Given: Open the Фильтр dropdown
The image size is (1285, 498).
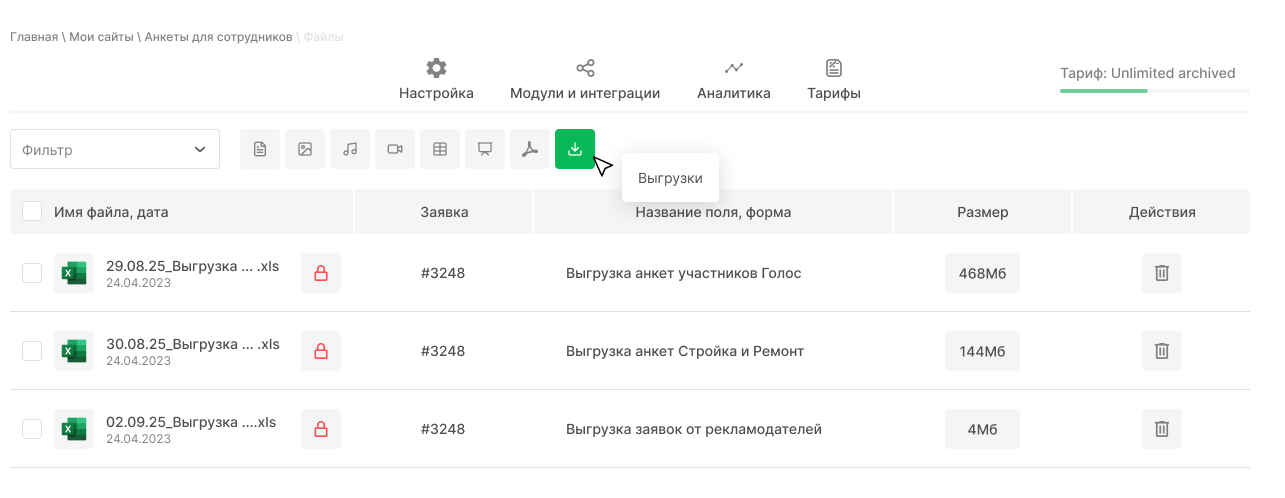Looking at the screenshot, I should coord(115,149).
